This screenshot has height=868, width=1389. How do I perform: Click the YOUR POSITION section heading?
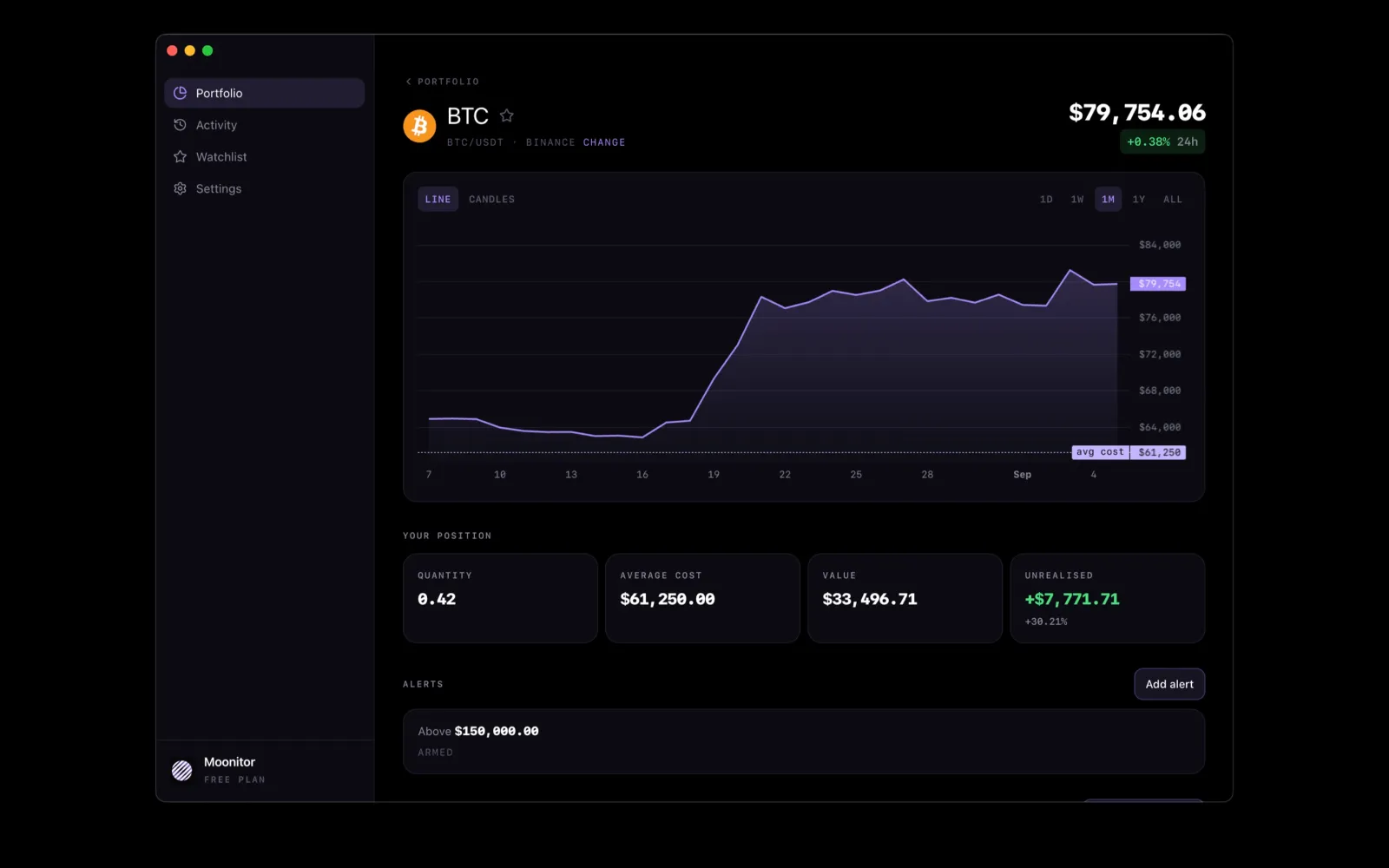pos(447,536)
